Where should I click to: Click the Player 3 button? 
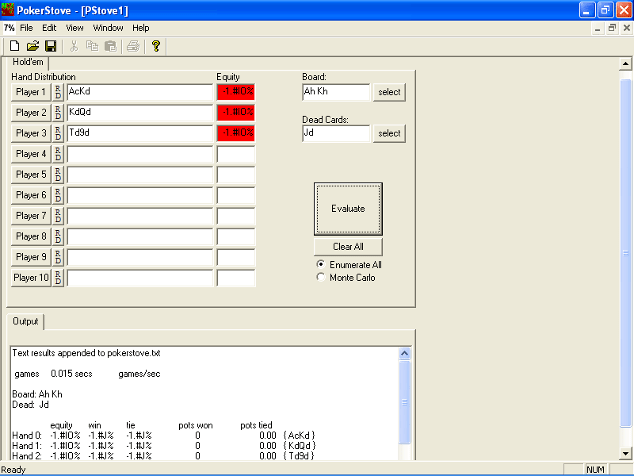pyautogui.click(x=31, y=133)
